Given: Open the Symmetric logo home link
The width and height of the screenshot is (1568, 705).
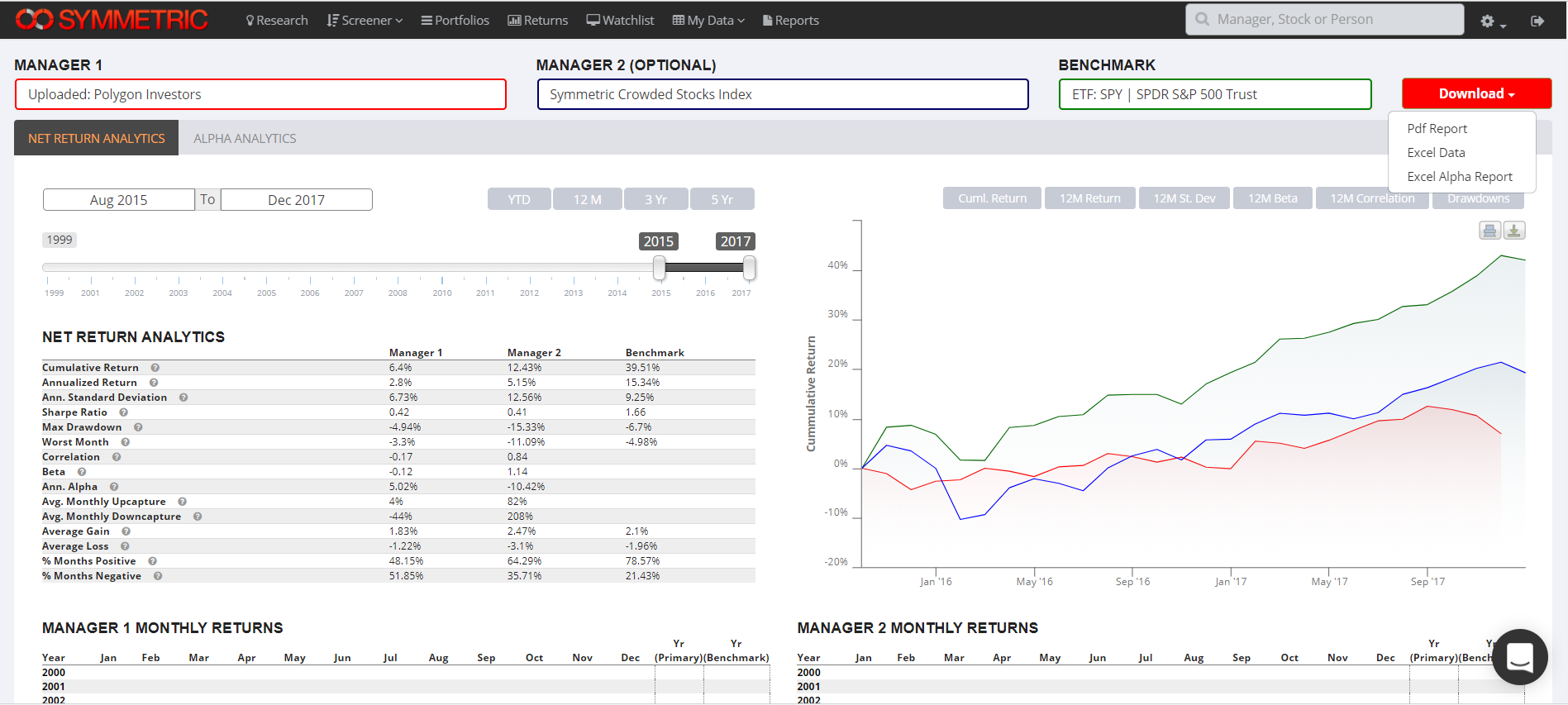Looking at the screenshot, I should (112, 20).
